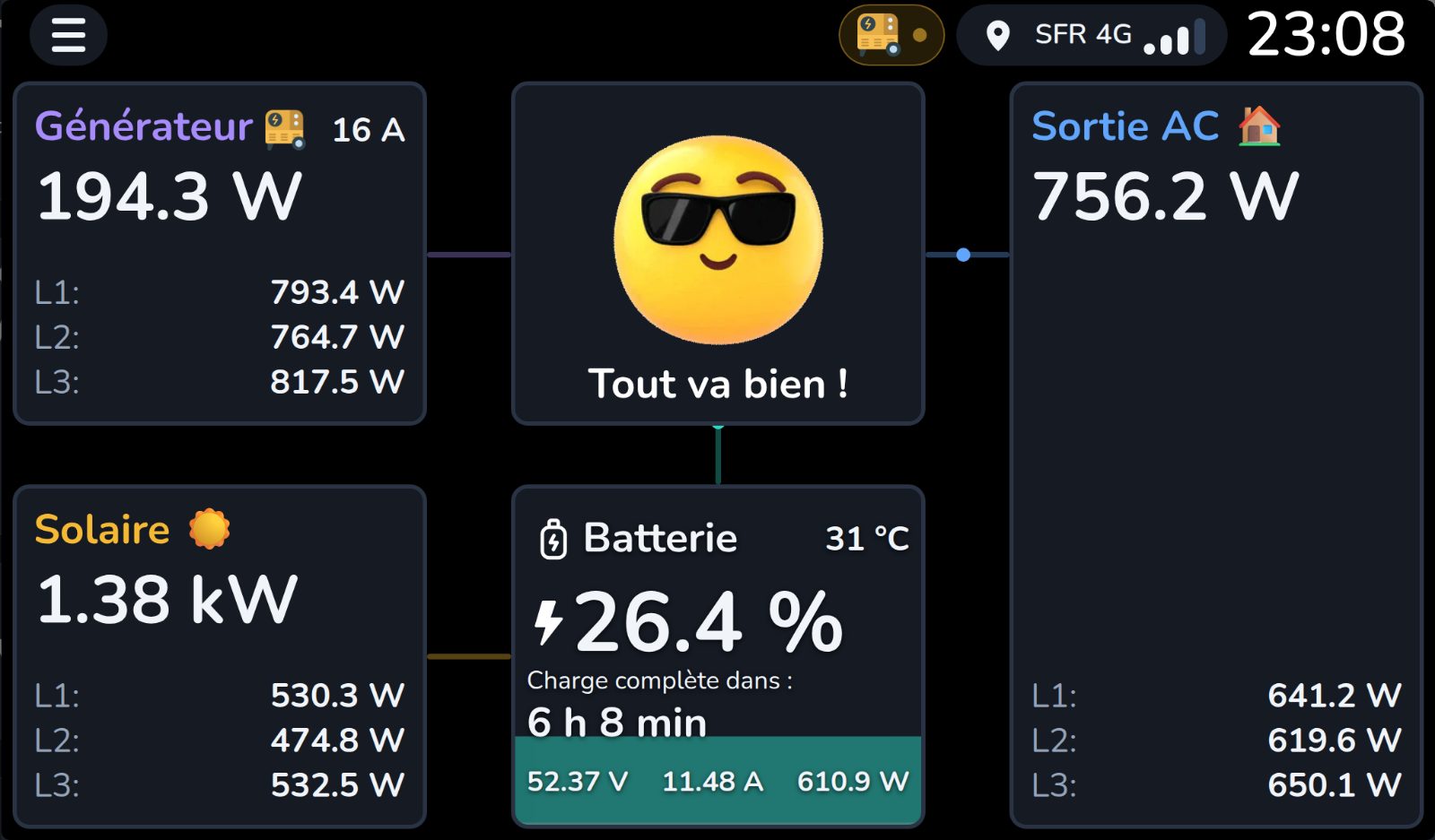
Task: Click the generator status indicator in top bar
Action: pyautogui.click(x=891, y=35)
